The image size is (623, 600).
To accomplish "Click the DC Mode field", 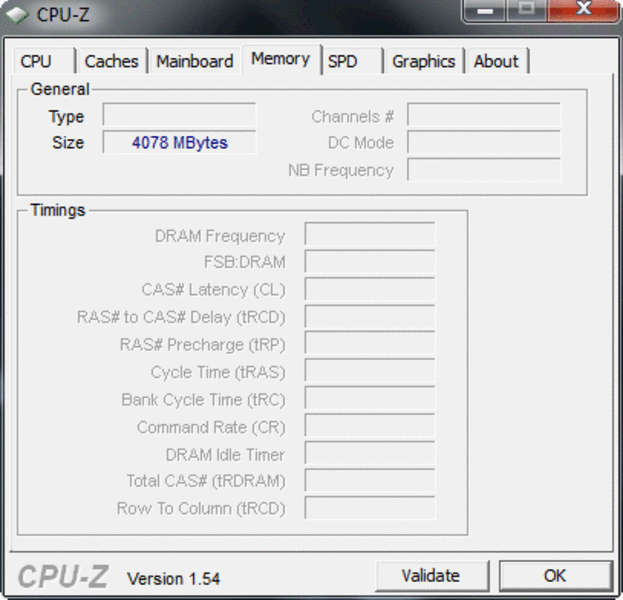I will [x=484, y=142].
